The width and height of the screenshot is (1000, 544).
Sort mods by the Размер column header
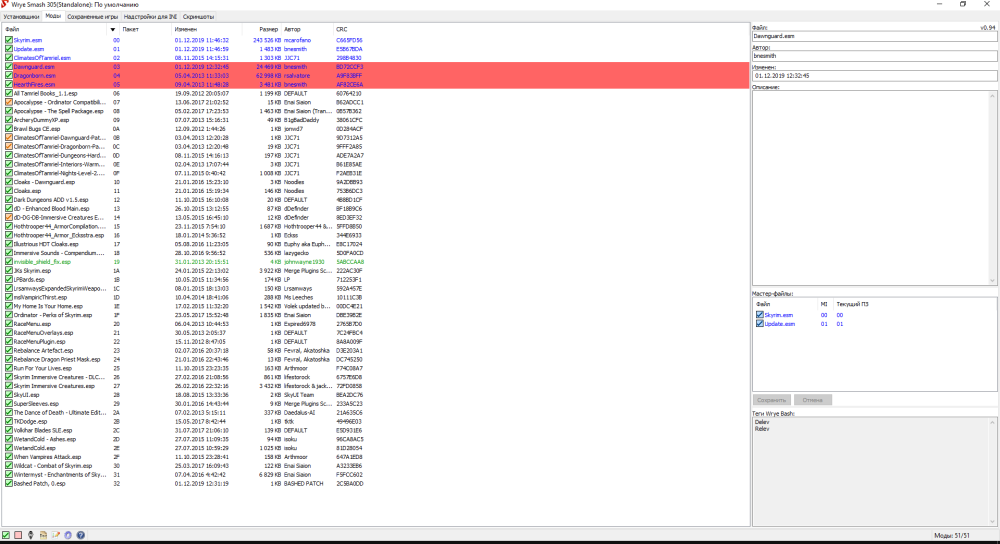click(x=261, y=29)
